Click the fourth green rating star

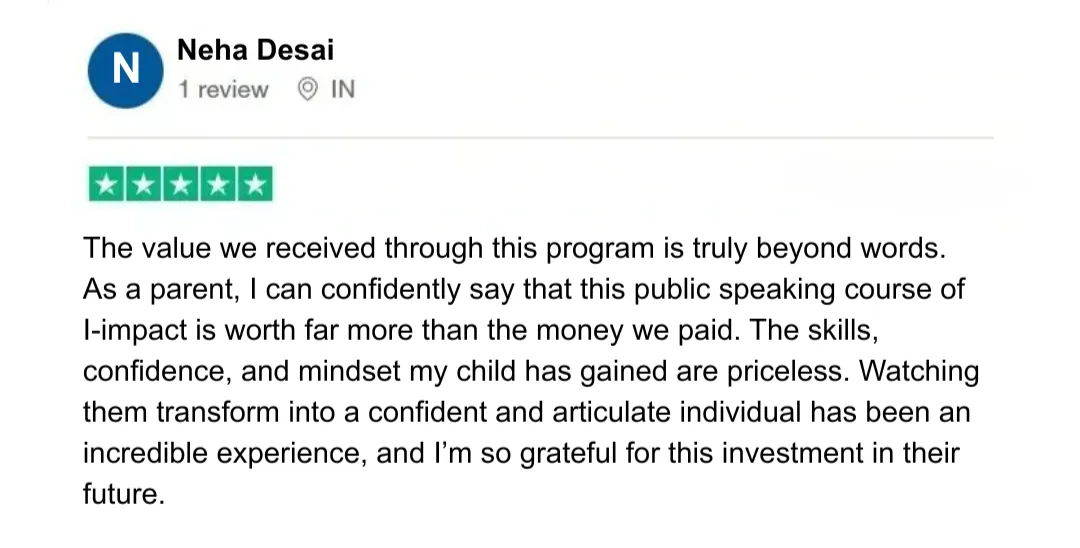coord(218,185)
